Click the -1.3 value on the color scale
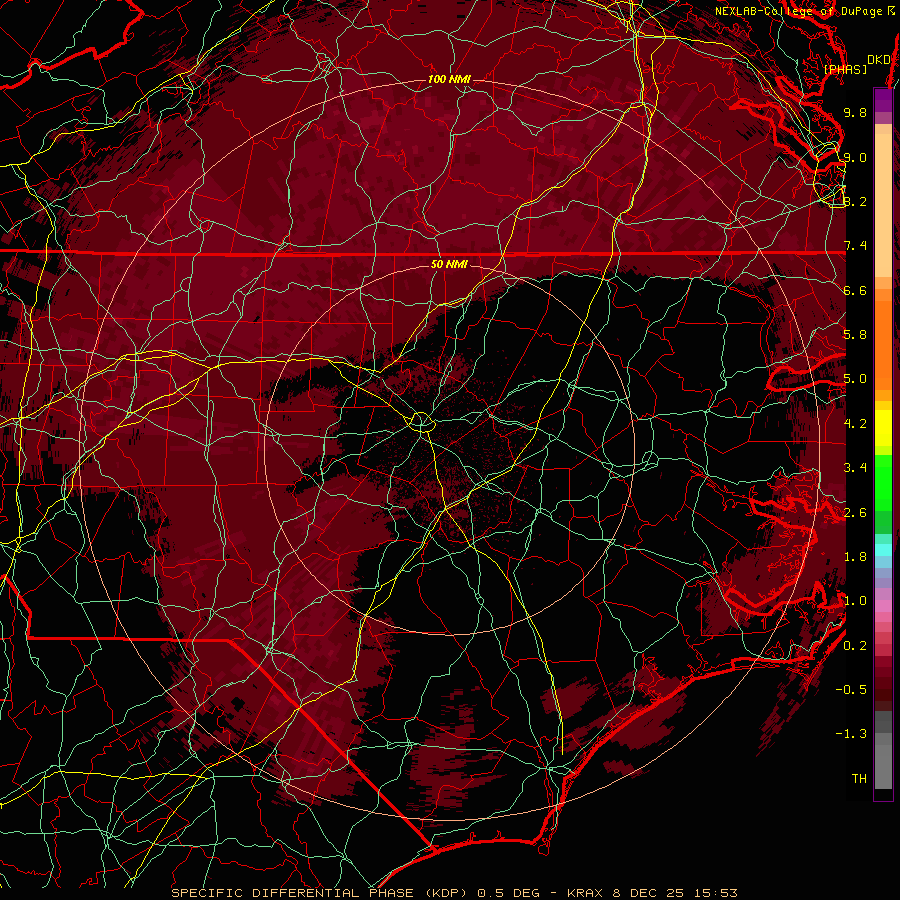Viewport: 900px width, 900px height. click(851, 734)
